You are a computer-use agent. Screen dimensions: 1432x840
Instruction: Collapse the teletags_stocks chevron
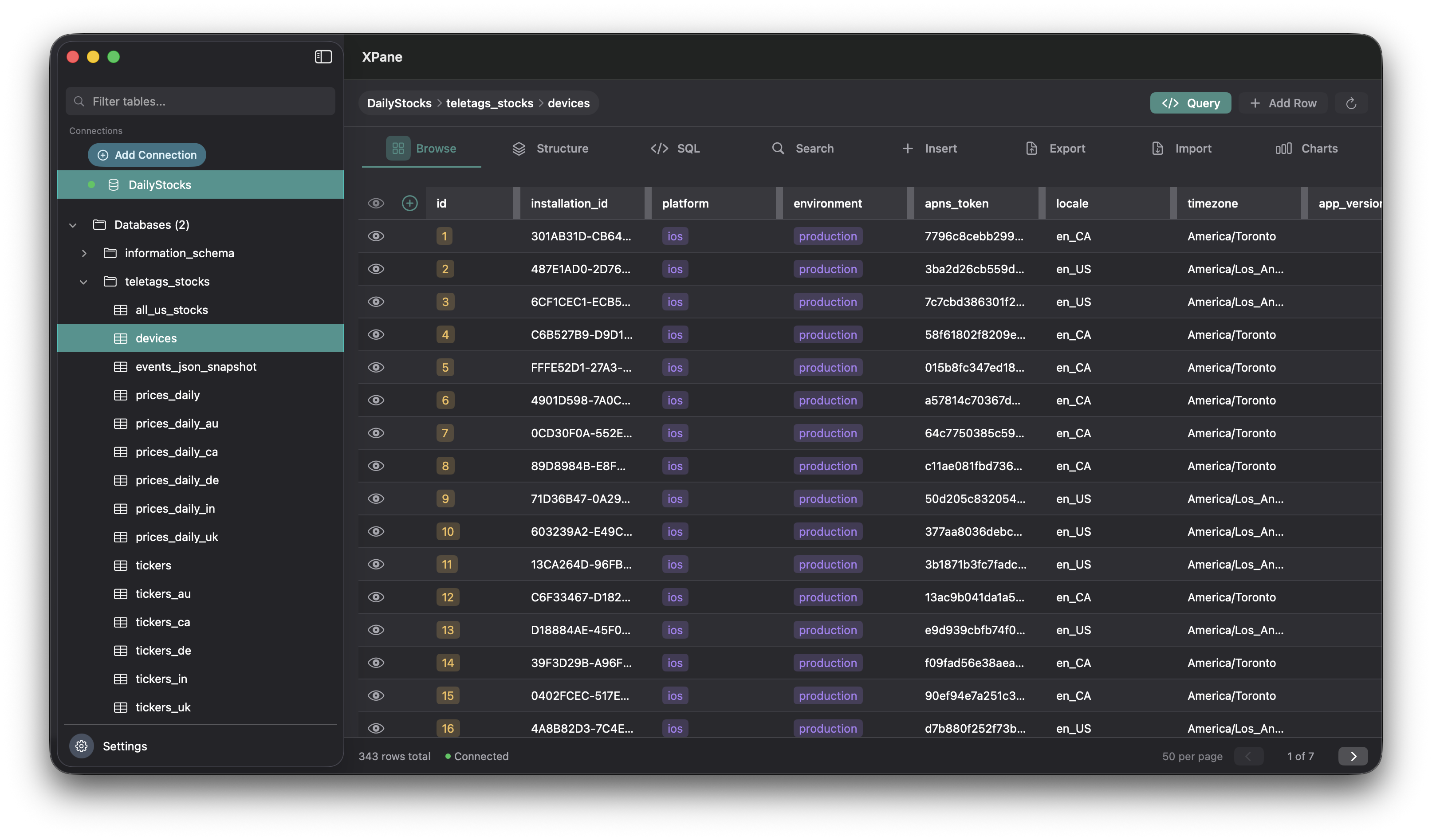click(x=83, y=282)
